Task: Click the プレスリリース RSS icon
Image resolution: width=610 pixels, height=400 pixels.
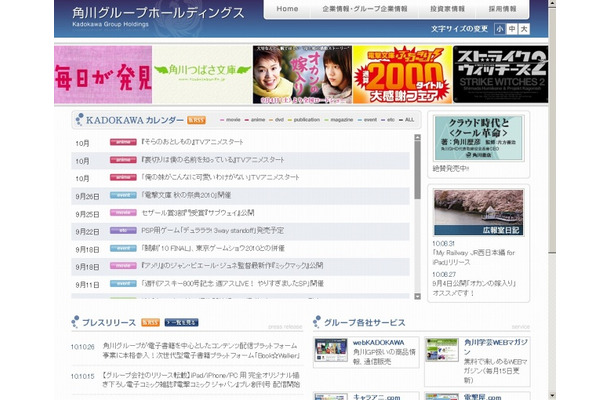Action: 150,323
